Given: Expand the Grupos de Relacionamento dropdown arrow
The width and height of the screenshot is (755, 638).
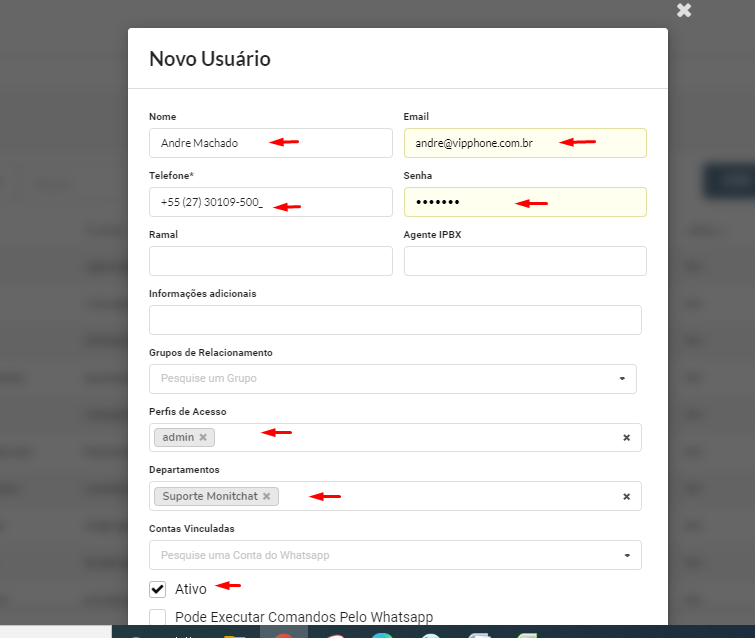Looking at the screenshot, I should (x=622, y=378).
